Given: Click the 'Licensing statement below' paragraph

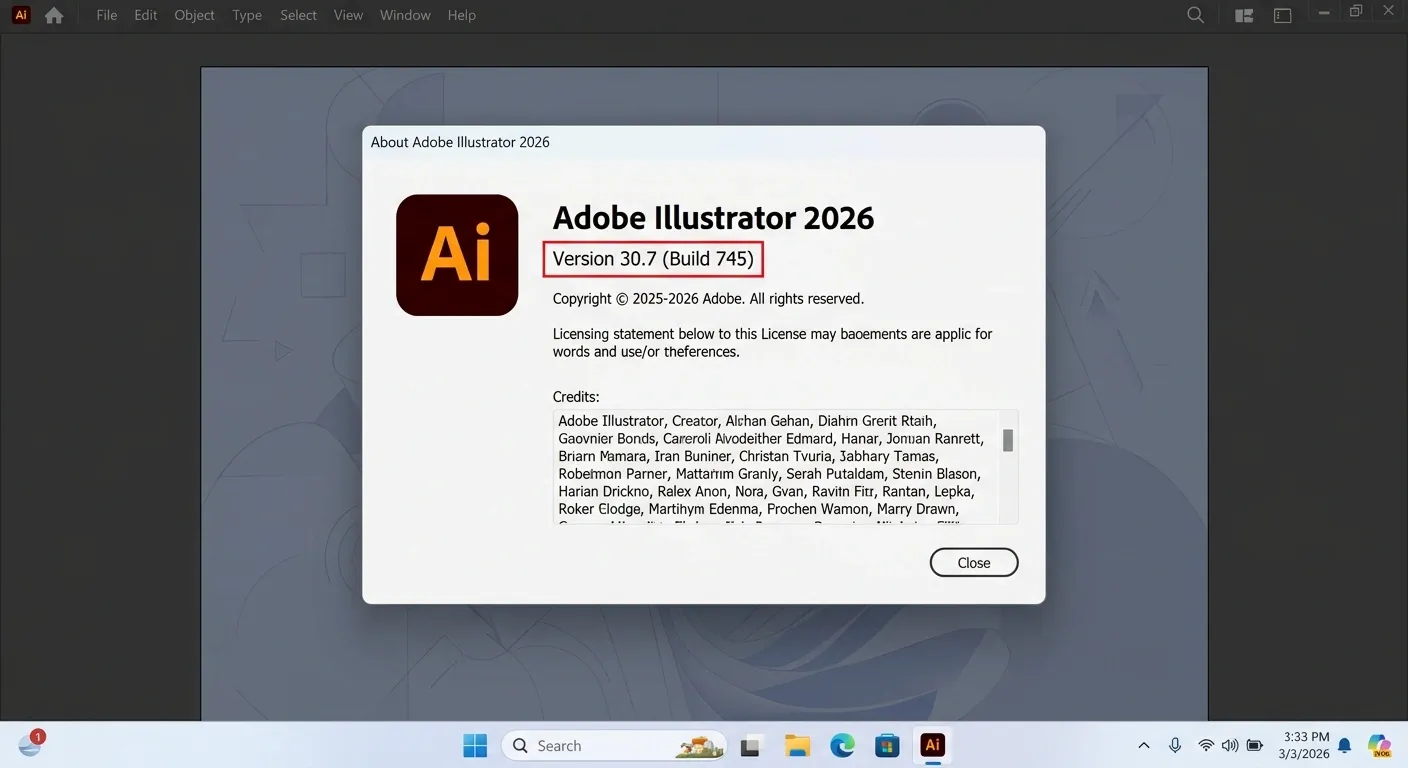Looking at the screenshot, I should tap(773, 343).
